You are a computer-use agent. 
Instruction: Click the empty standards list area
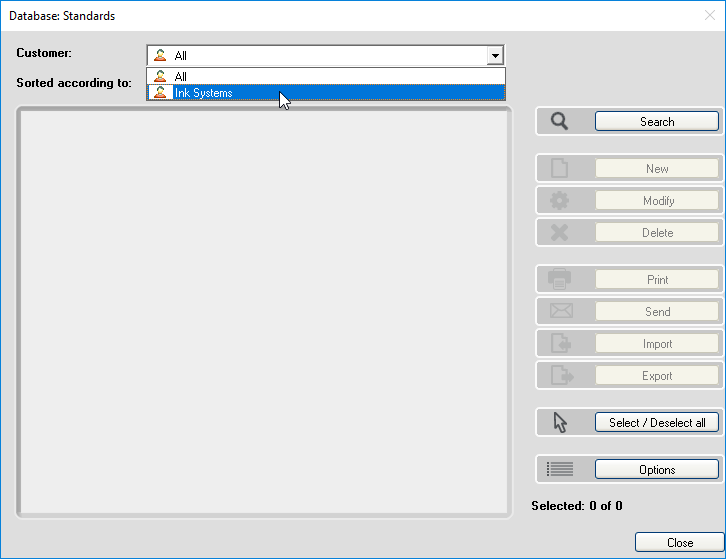click(264, 312)
